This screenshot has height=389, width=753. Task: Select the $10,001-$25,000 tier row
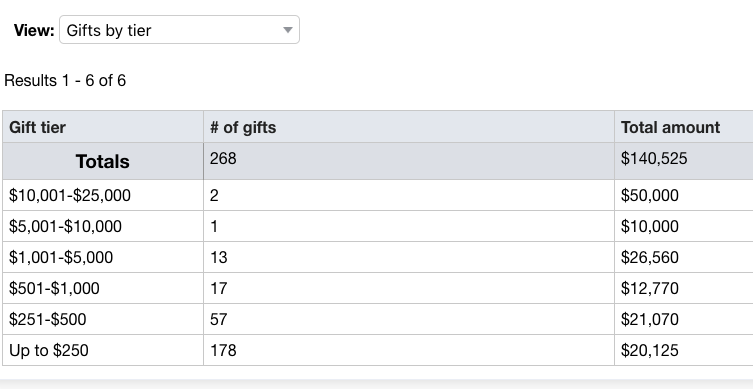[x=377, y=195]
